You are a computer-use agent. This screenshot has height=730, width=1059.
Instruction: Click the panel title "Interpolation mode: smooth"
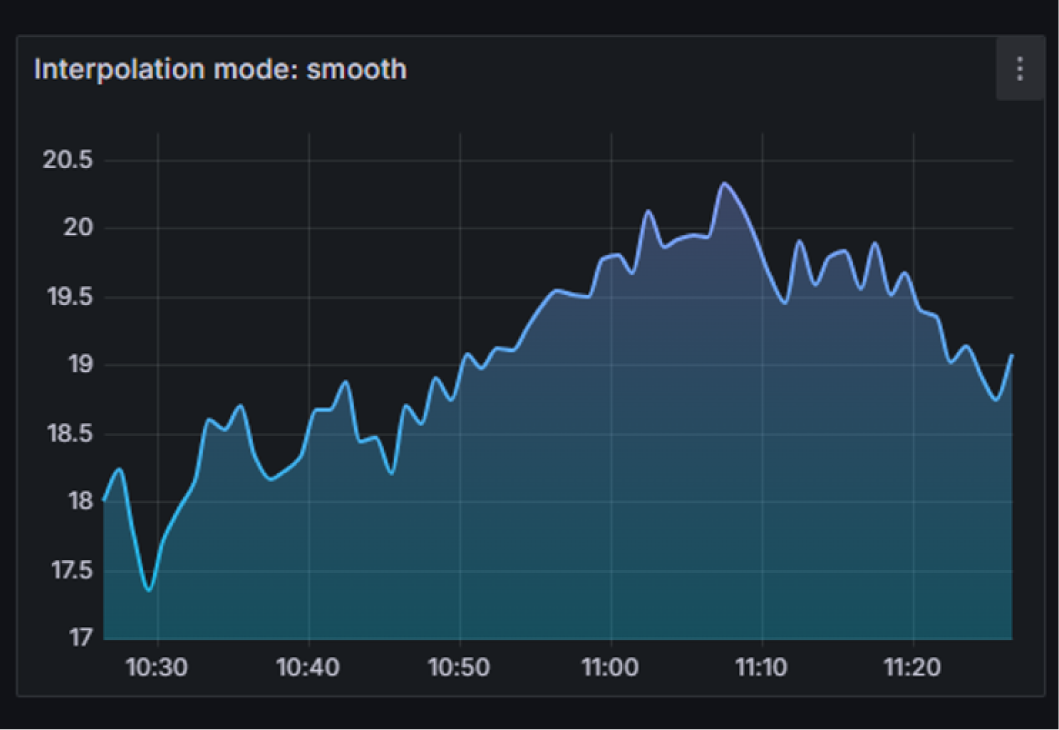point(220,69)
